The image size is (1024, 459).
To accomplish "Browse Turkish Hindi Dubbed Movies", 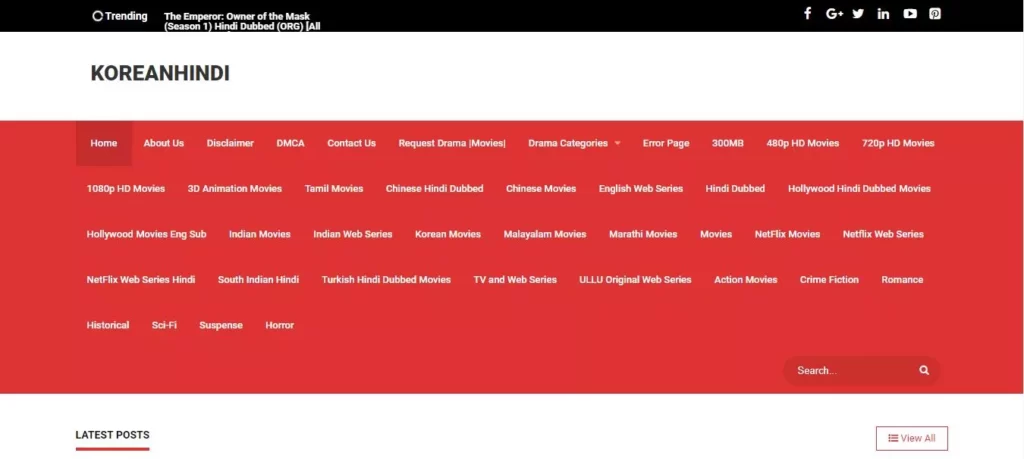I will click(386, 280).
